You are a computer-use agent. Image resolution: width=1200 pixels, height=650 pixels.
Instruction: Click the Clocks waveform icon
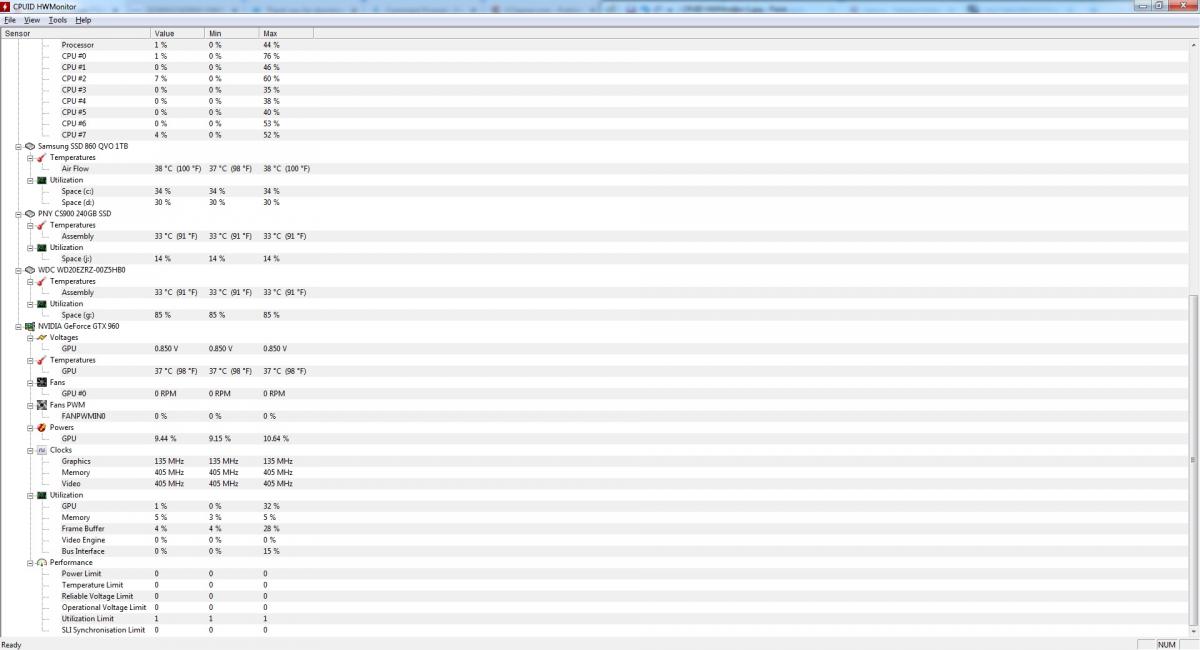coord(42,450)
